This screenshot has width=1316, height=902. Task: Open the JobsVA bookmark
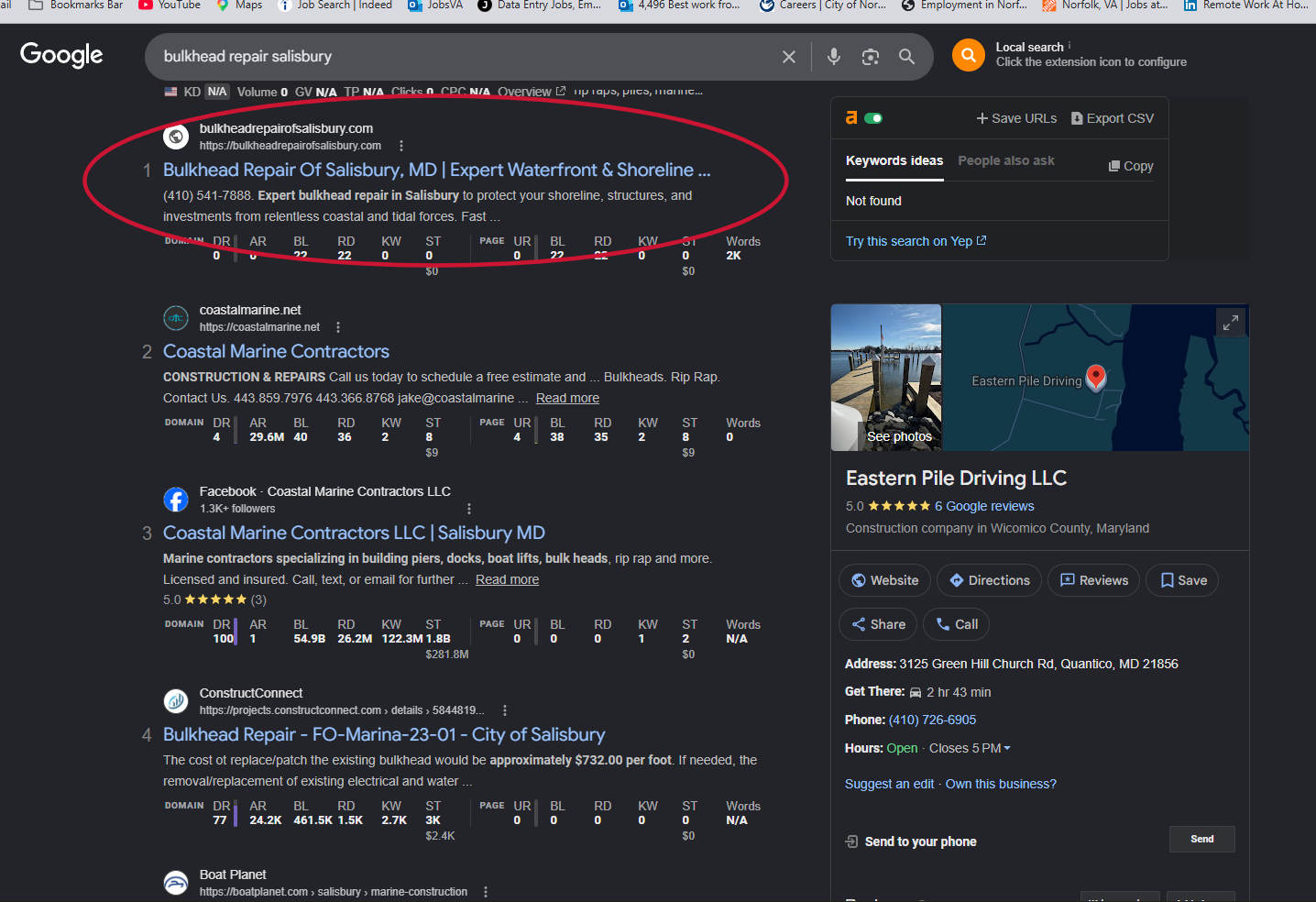click(x=435, y=5)
